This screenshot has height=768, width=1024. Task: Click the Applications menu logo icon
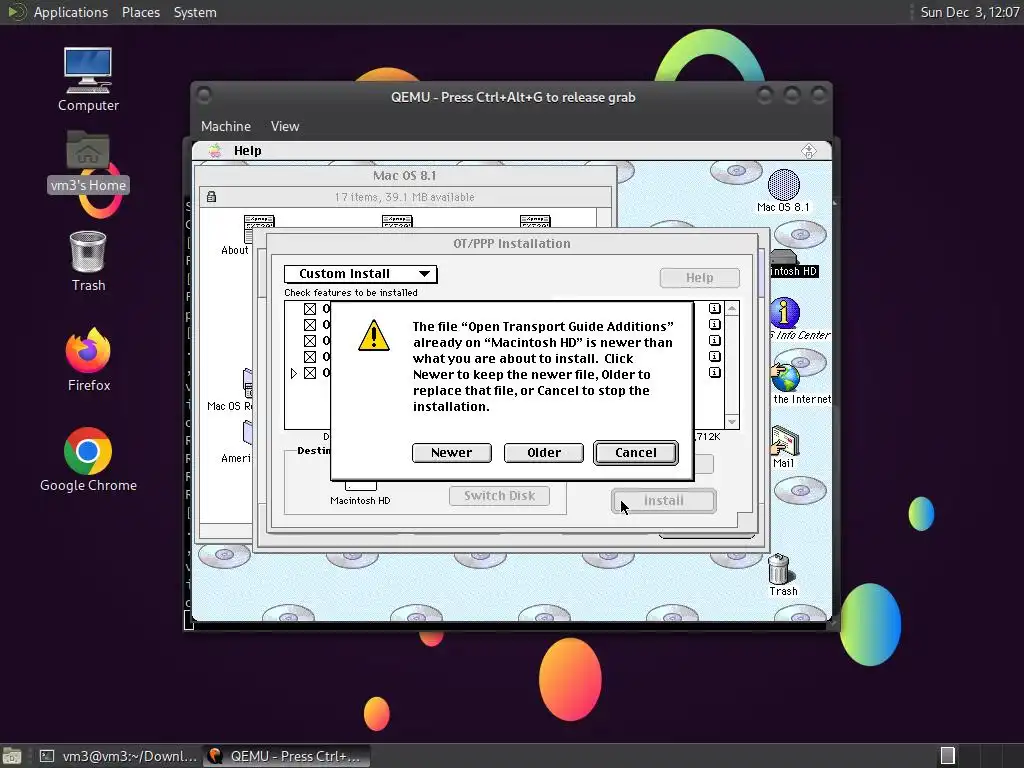(16, 12)
